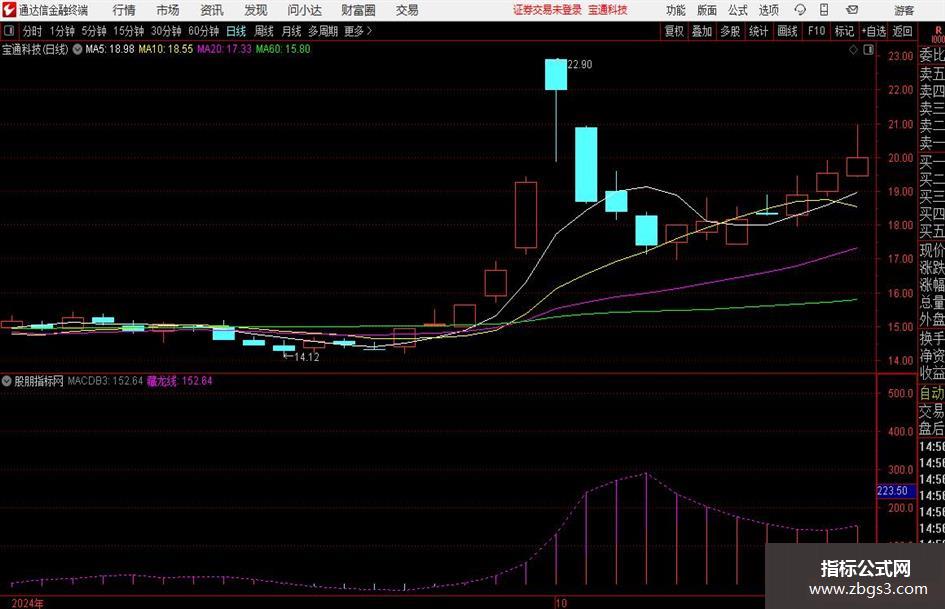
Task: Click the diamond icon above price axis
Action: pos(853,50)
